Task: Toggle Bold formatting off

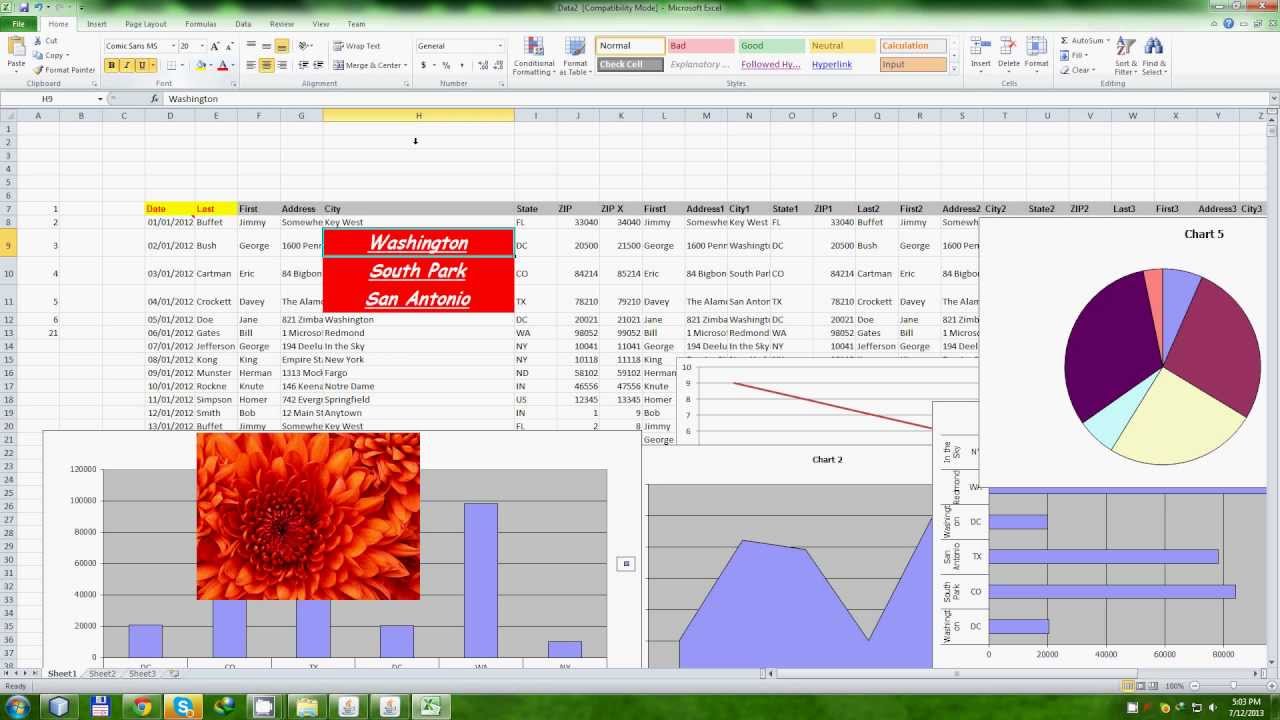Action: (x=112, y=65)
